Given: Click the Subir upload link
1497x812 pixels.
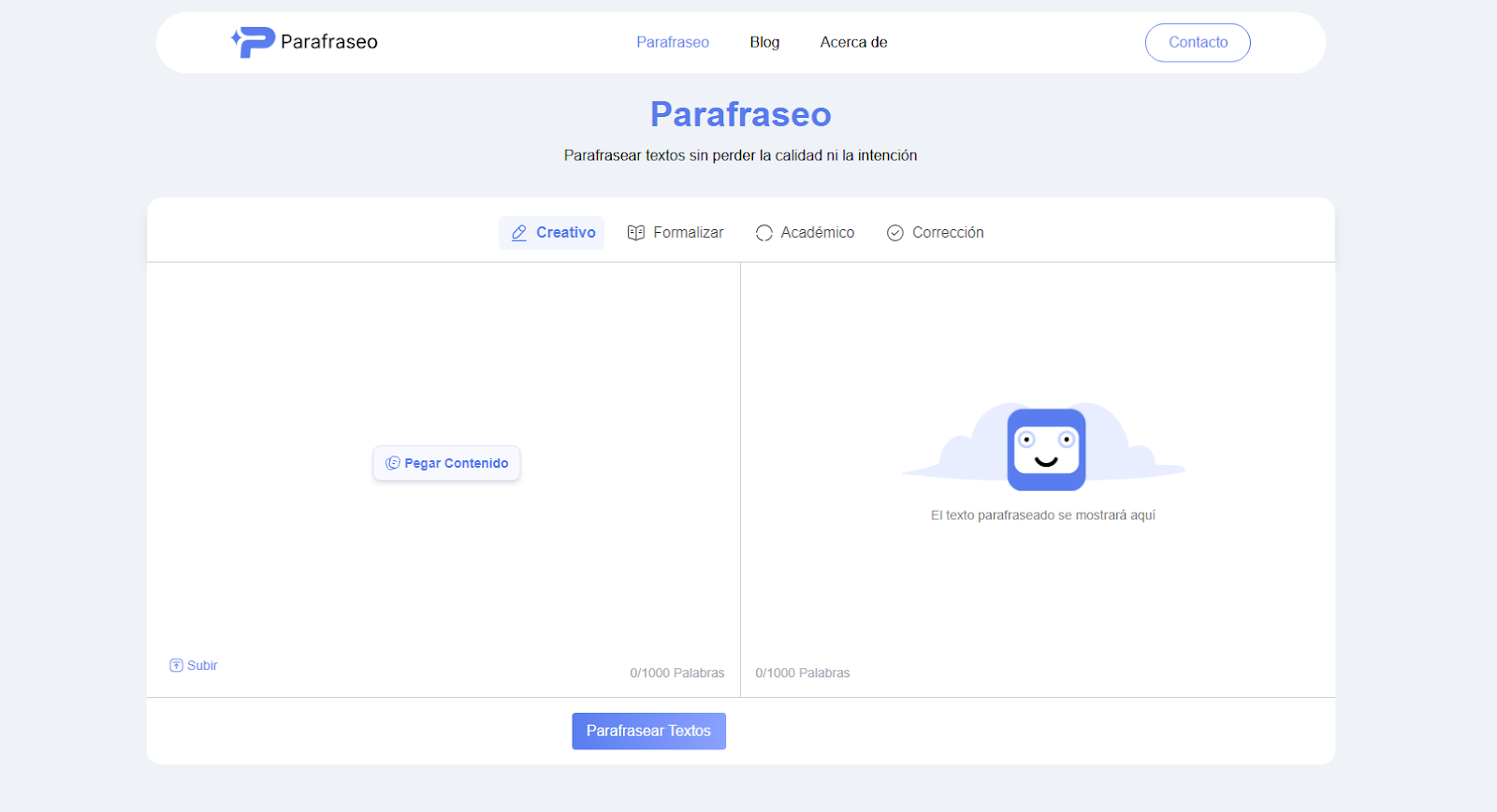Looking at the screenshot, I should pyautogui.click(x=194, y=665).
